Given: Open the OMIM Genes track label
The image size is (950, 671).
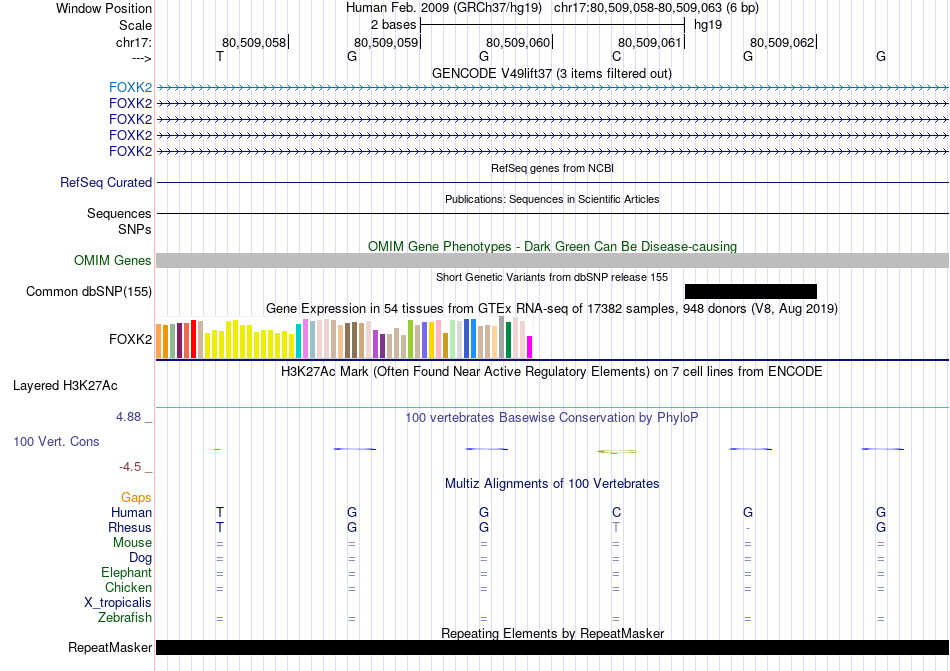Looking at the screenshot, I should click(113, 261).
